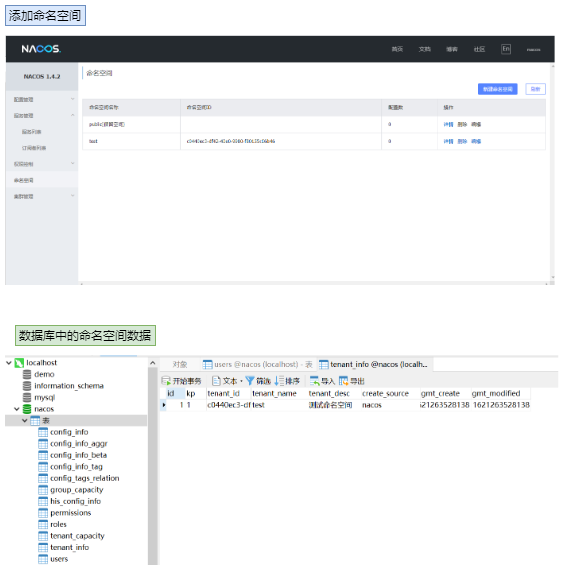Image resolution: width=565 pixels, height=571 pixels.
Task: Collapse 服务管理 menu in Nacos sidebar
Action: click(x=72, y=115)
